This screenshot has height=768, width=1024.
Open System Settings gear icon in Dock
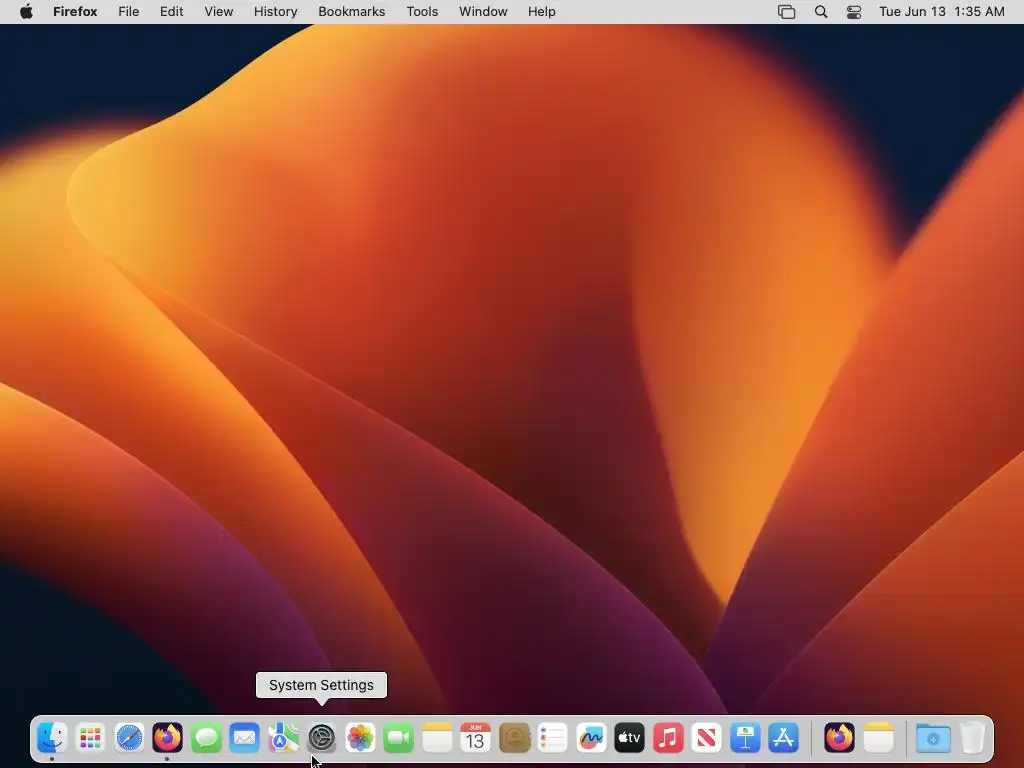(321, 738)
